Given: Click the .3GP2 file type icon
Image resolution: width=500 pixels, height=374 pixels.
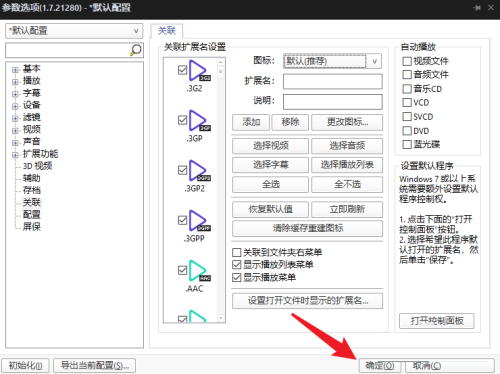Looking at the screenshot, I should [x=199, y=170].
